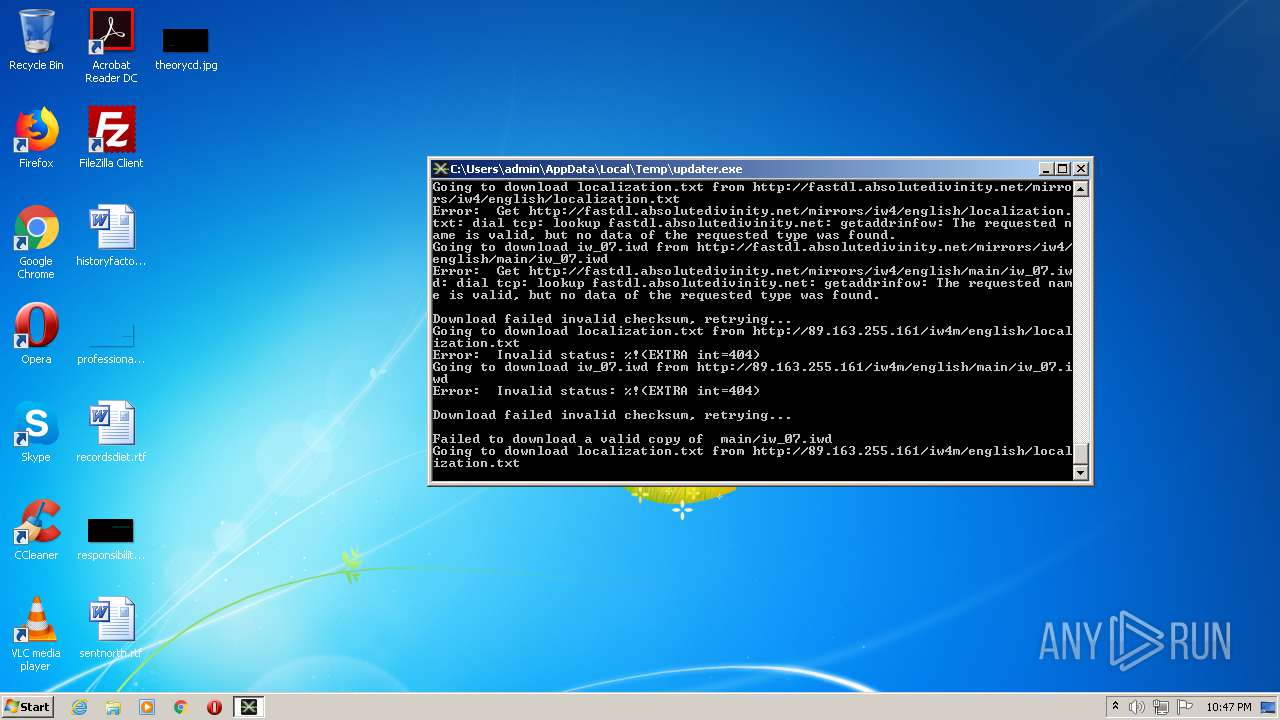Screen dimensions: 1280x720
Task: Open Internet Explorer from taskbar
Action: pos(79,707)
